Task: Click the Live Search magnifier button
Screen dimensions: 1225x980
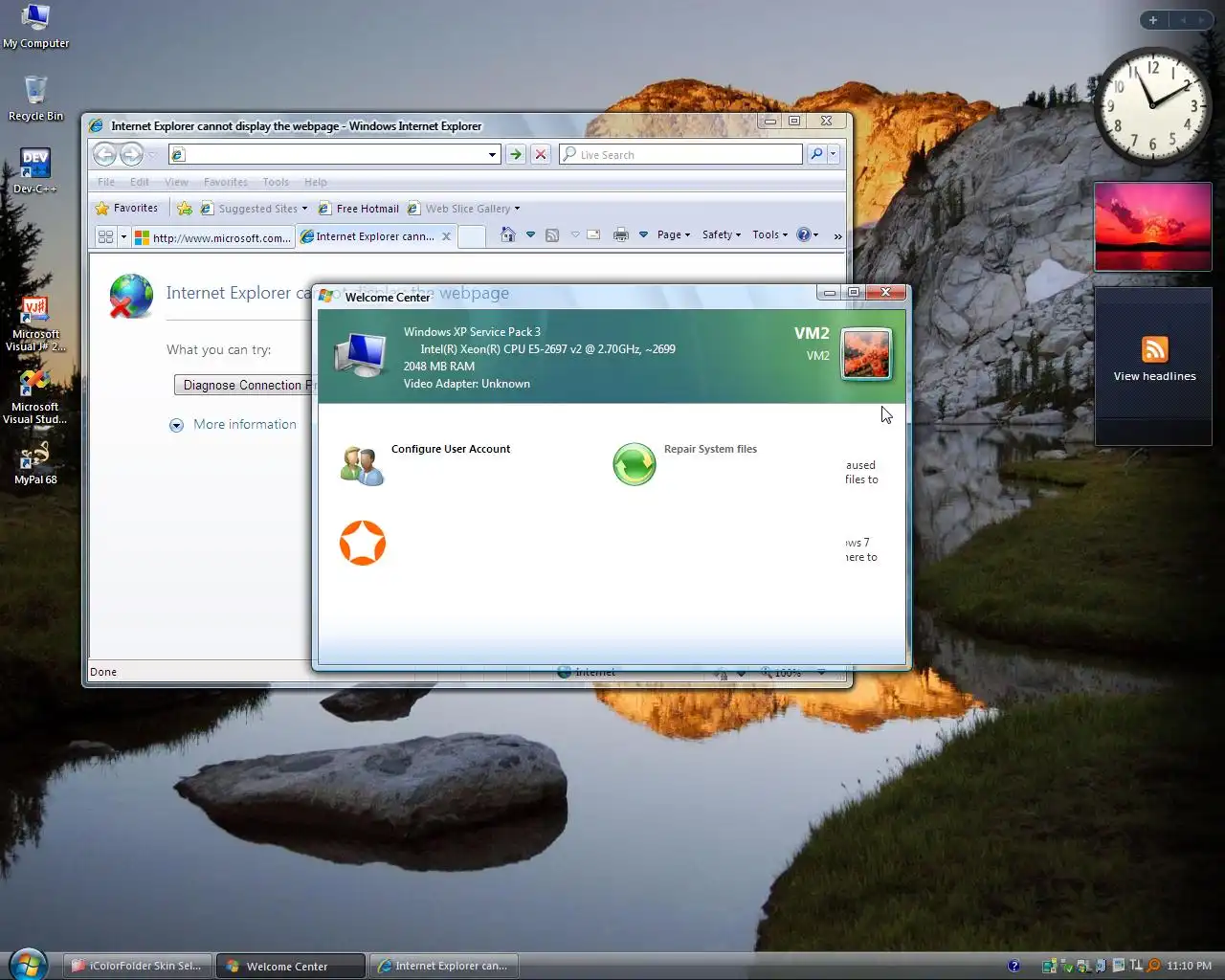Action: click(816, 154)
